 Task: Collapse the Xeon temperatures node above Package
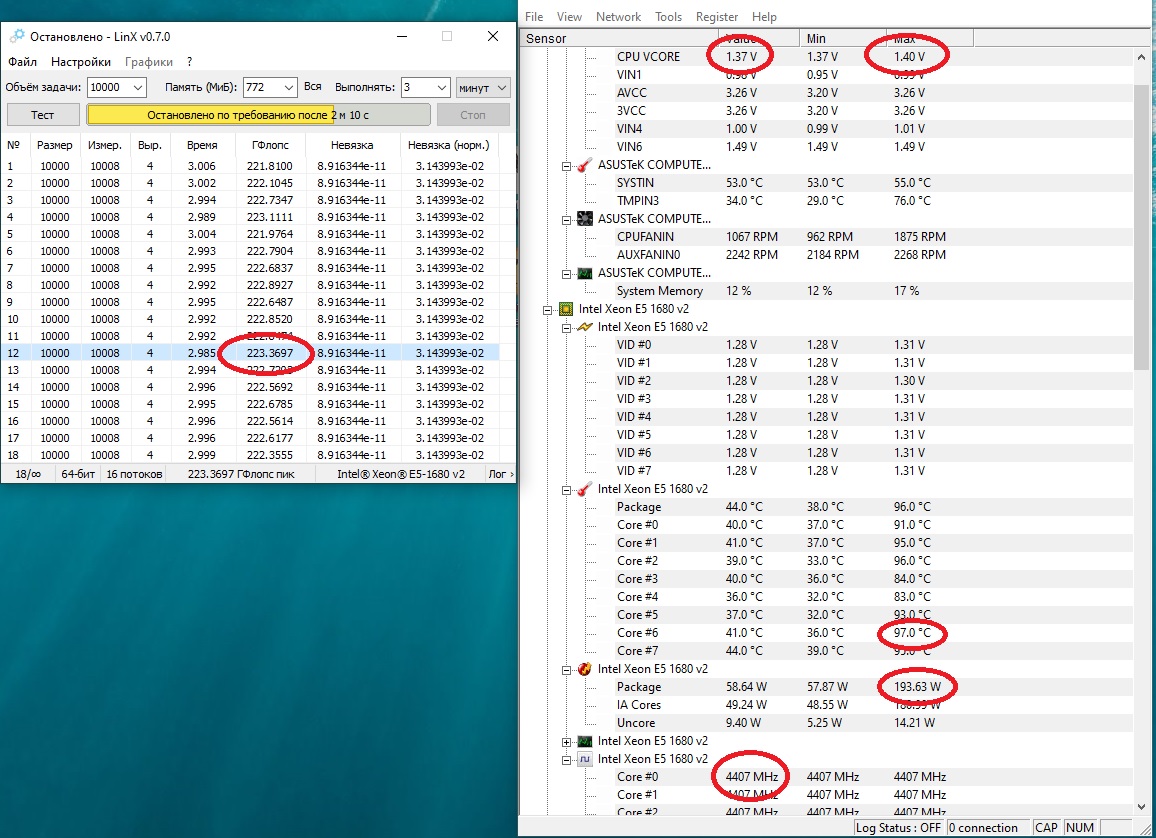point(566,490)
